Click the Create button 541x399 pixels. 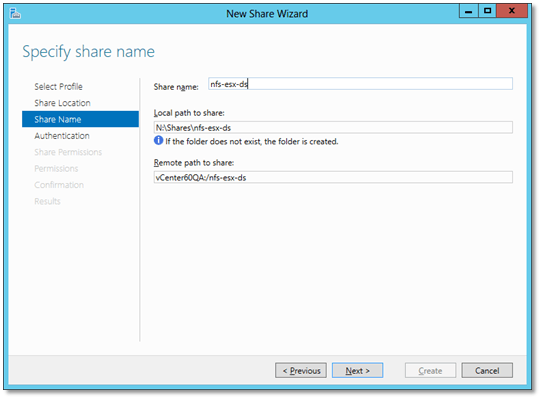[x=430, y=370]
